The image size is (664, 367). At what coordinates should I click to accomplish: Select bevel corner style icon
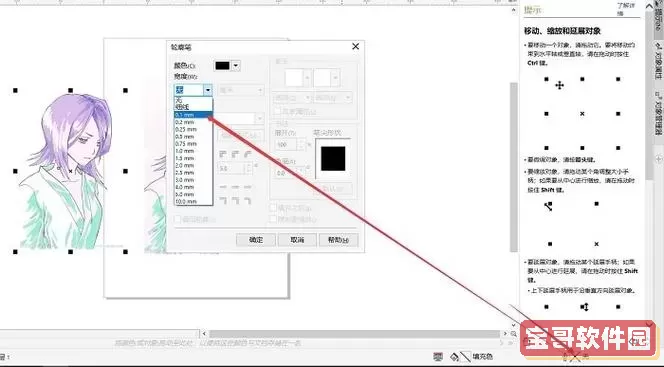click(248, 155)
